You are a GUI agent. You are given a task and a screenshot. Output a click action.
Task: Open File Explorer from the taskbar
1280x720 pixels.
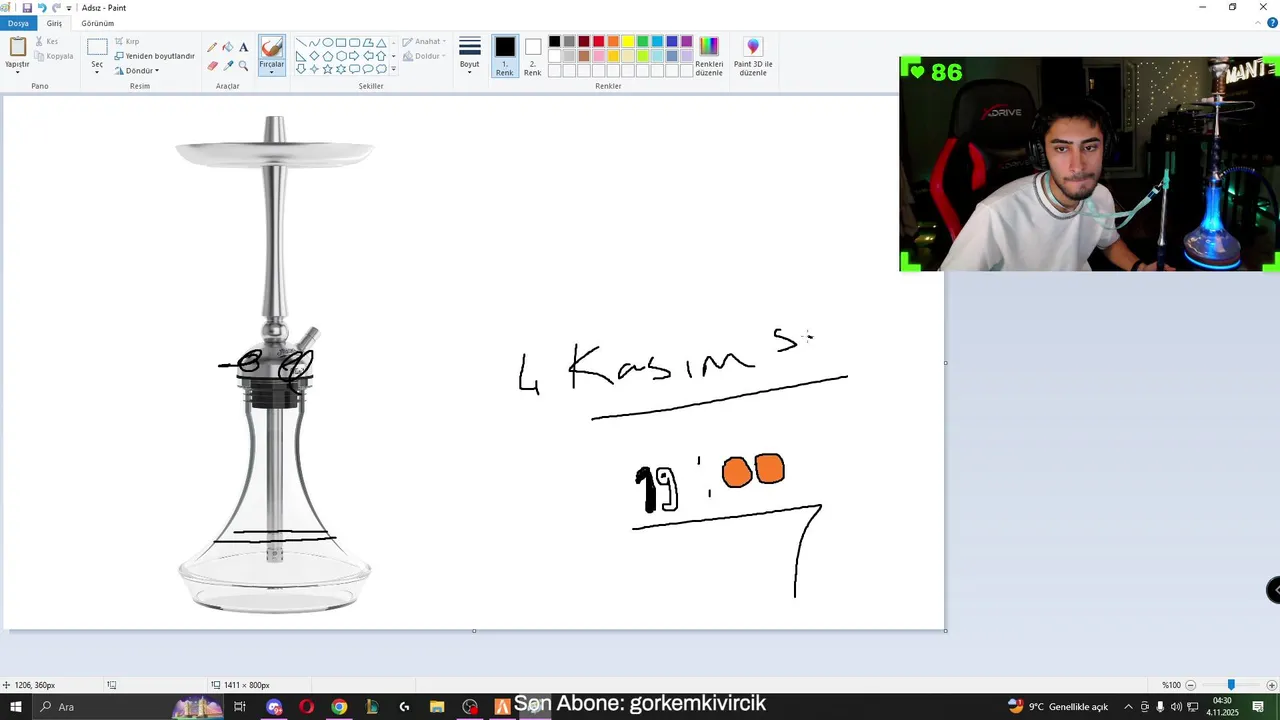tap(437, 707)
